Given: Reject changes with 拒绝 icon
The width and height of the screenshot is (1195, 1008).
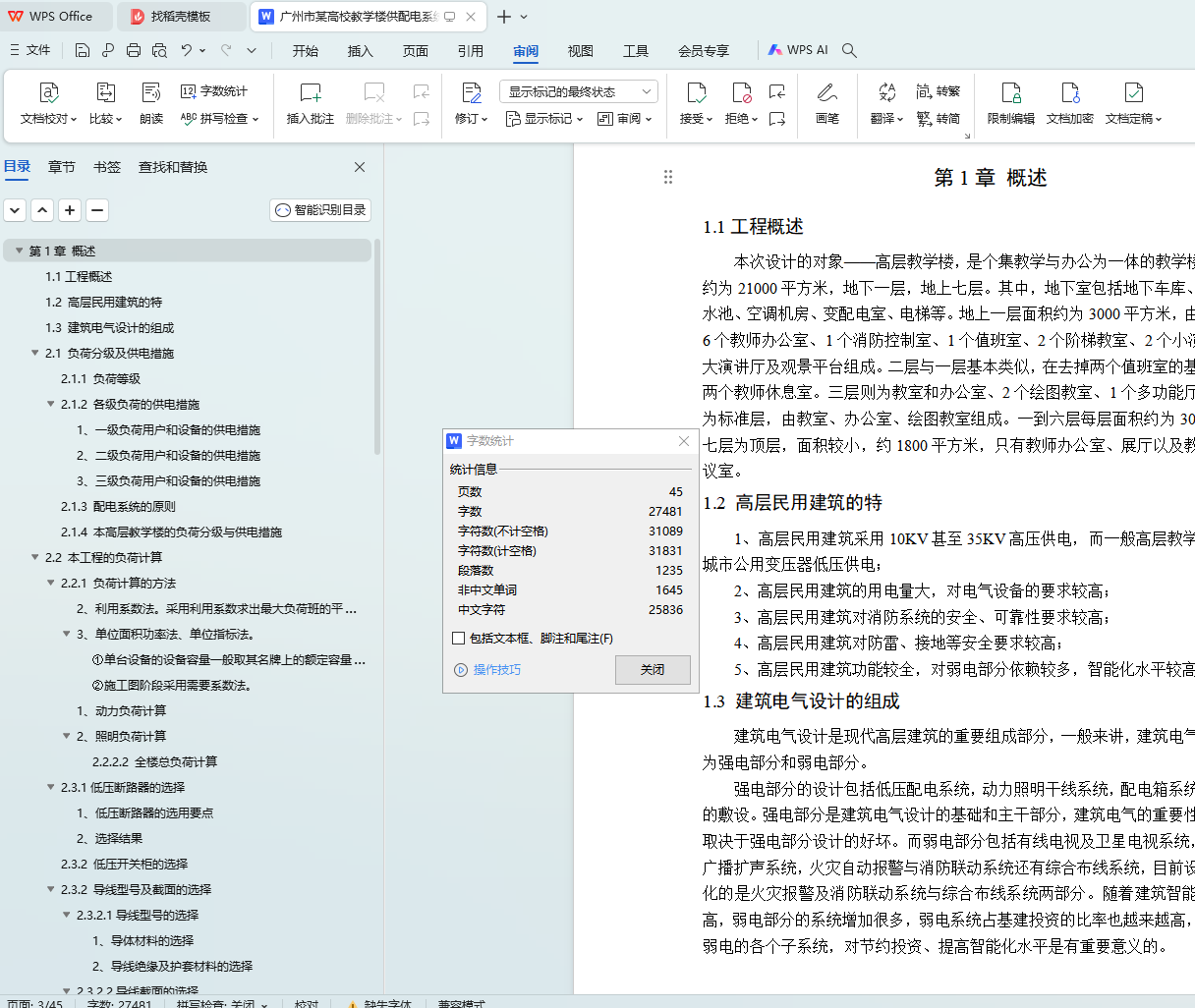Looking at the screenshot, I should coord(742,92).
